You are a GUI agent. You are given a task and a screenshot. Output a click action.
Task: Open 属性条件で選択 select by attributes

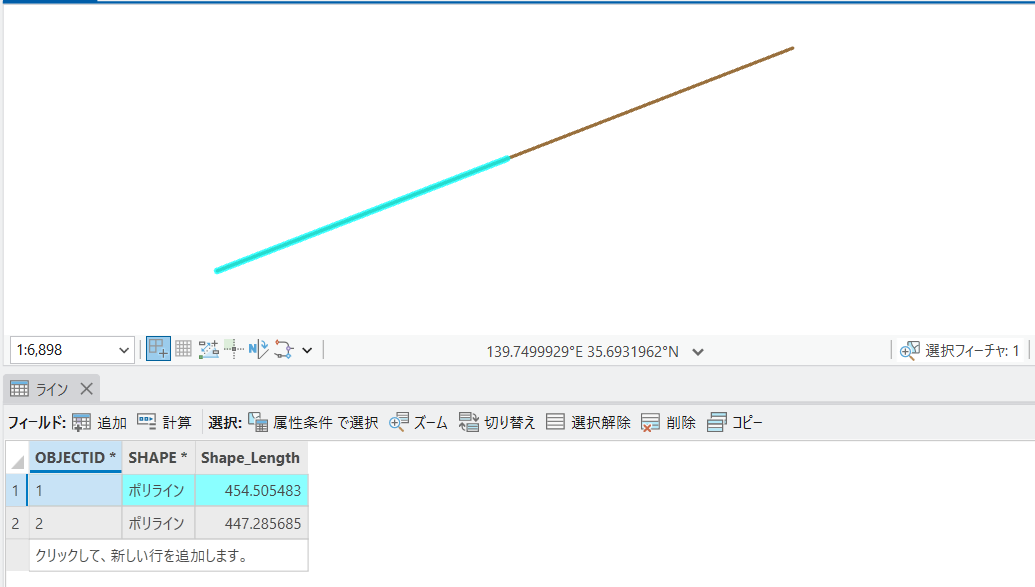click(x=313, y=422)
